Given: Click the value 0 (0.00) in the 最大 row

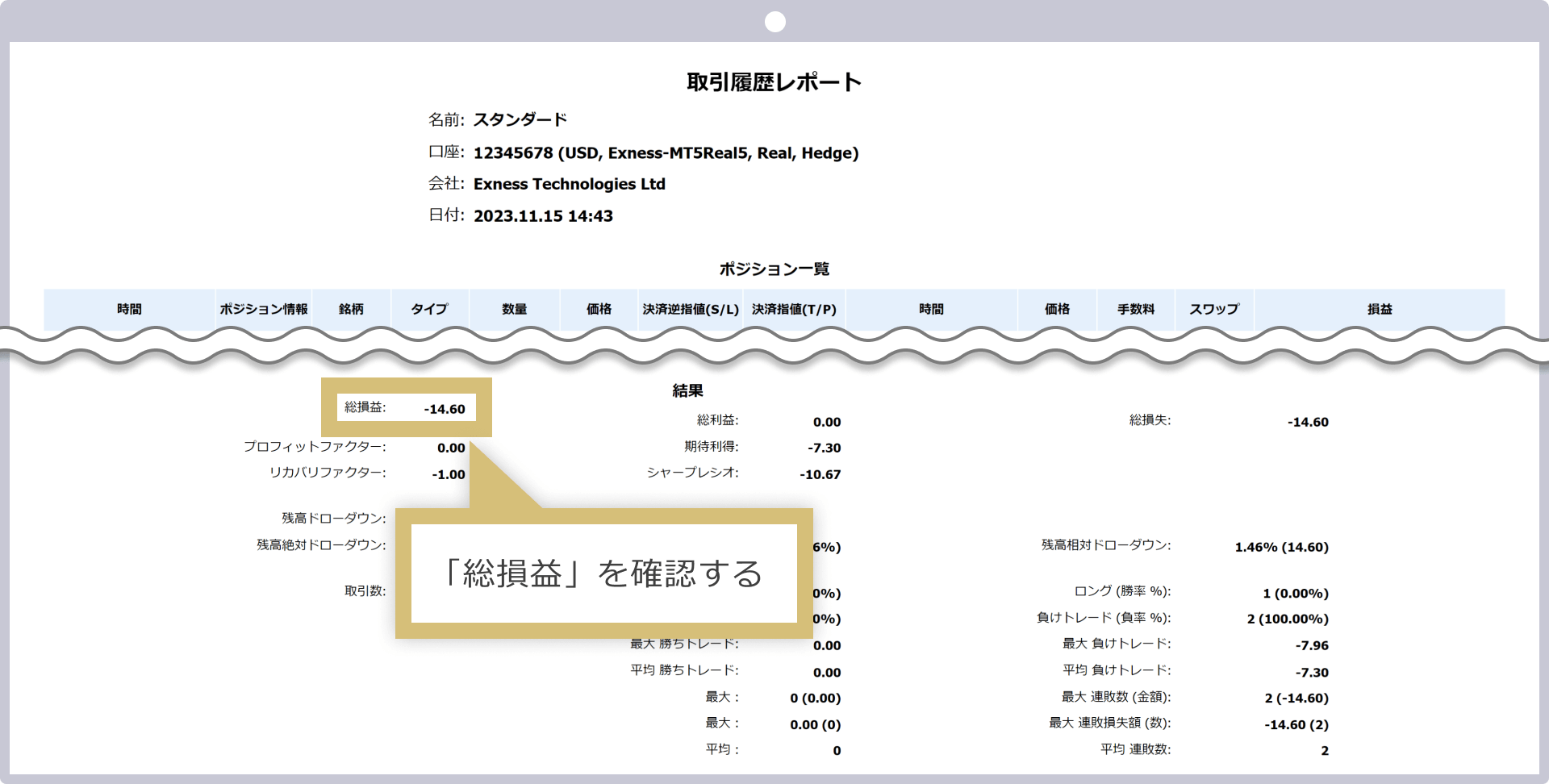Looking at the screenshot, I should (816, 699).
